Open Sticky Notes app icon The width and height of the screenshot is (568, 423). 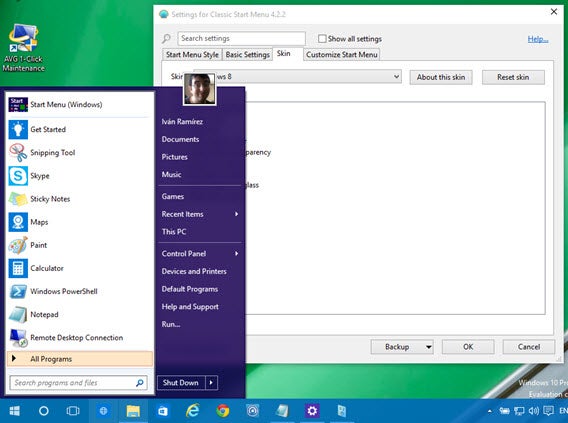[x=18, y=199]
